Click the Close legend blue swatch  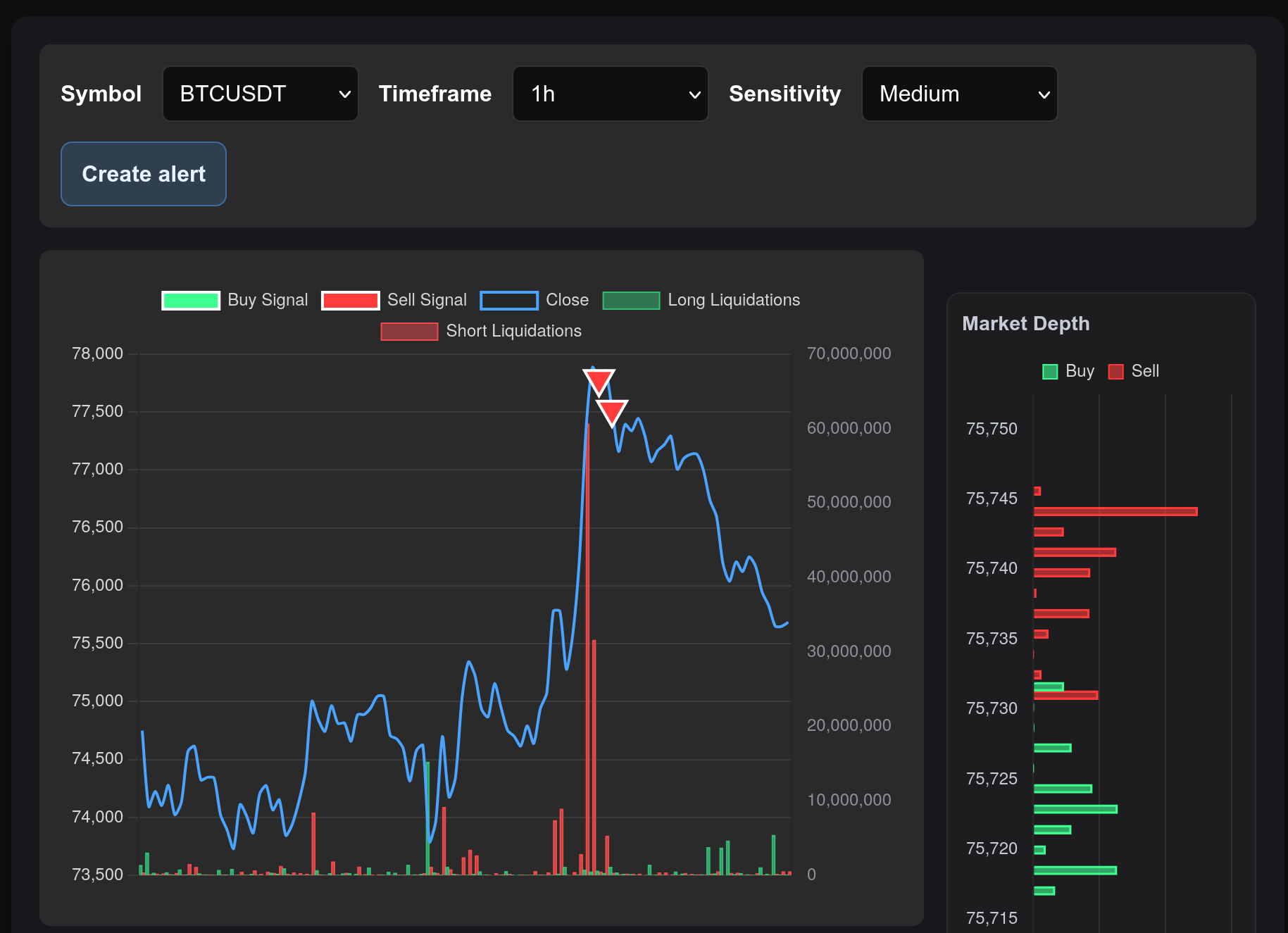pos(509,300)
